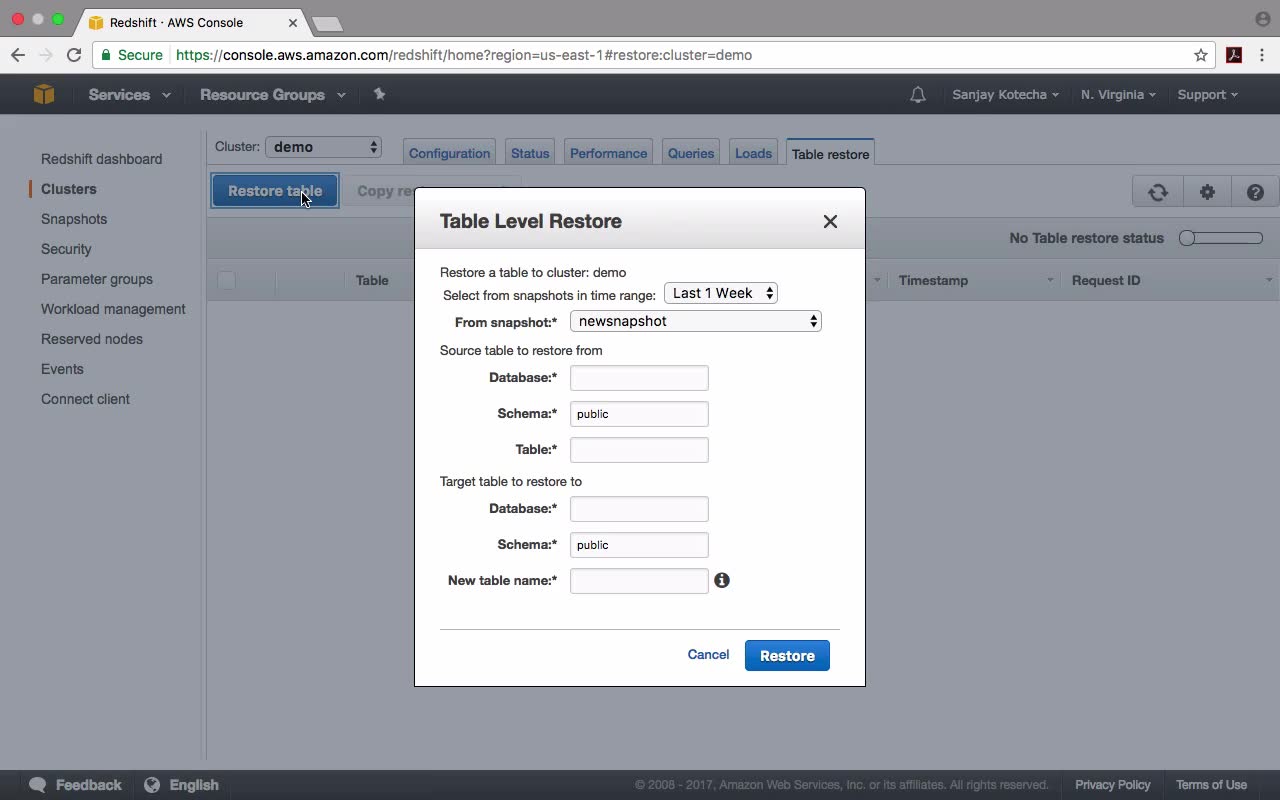This screenshot has width=1280, height=800.
Task: Click the AWS cube logo icon
Action: pyautogui.click(x=44, y=94)
